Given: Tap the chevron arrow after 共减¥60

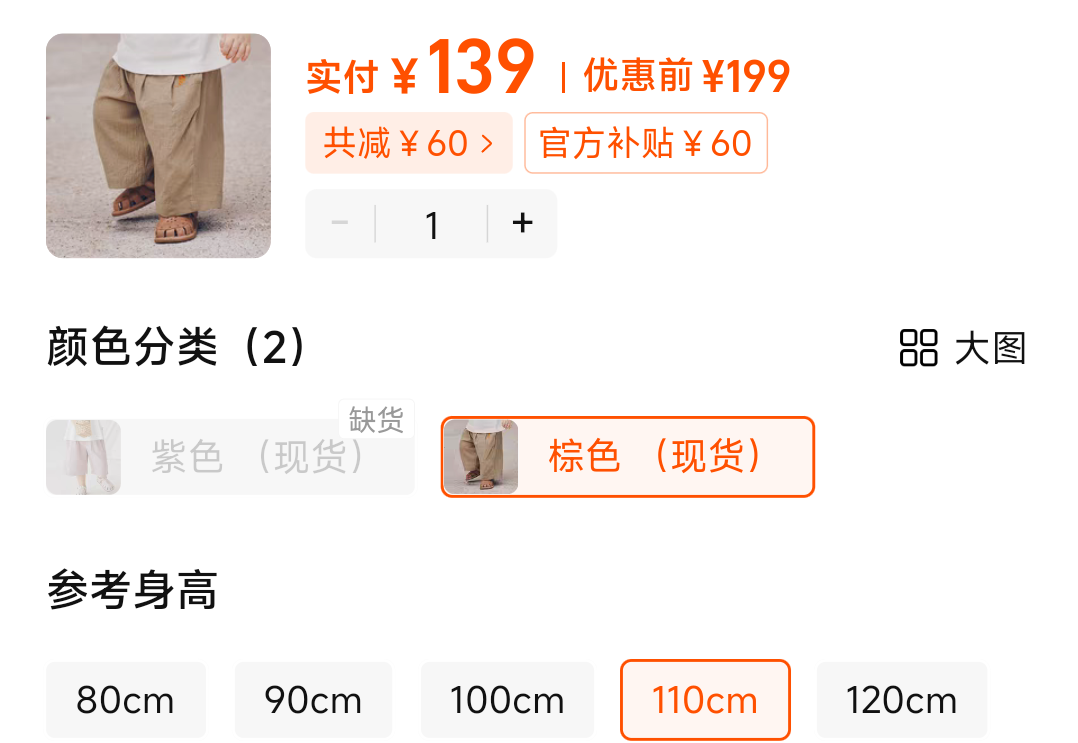Looking at the screenshot, I should pos(487,144).
